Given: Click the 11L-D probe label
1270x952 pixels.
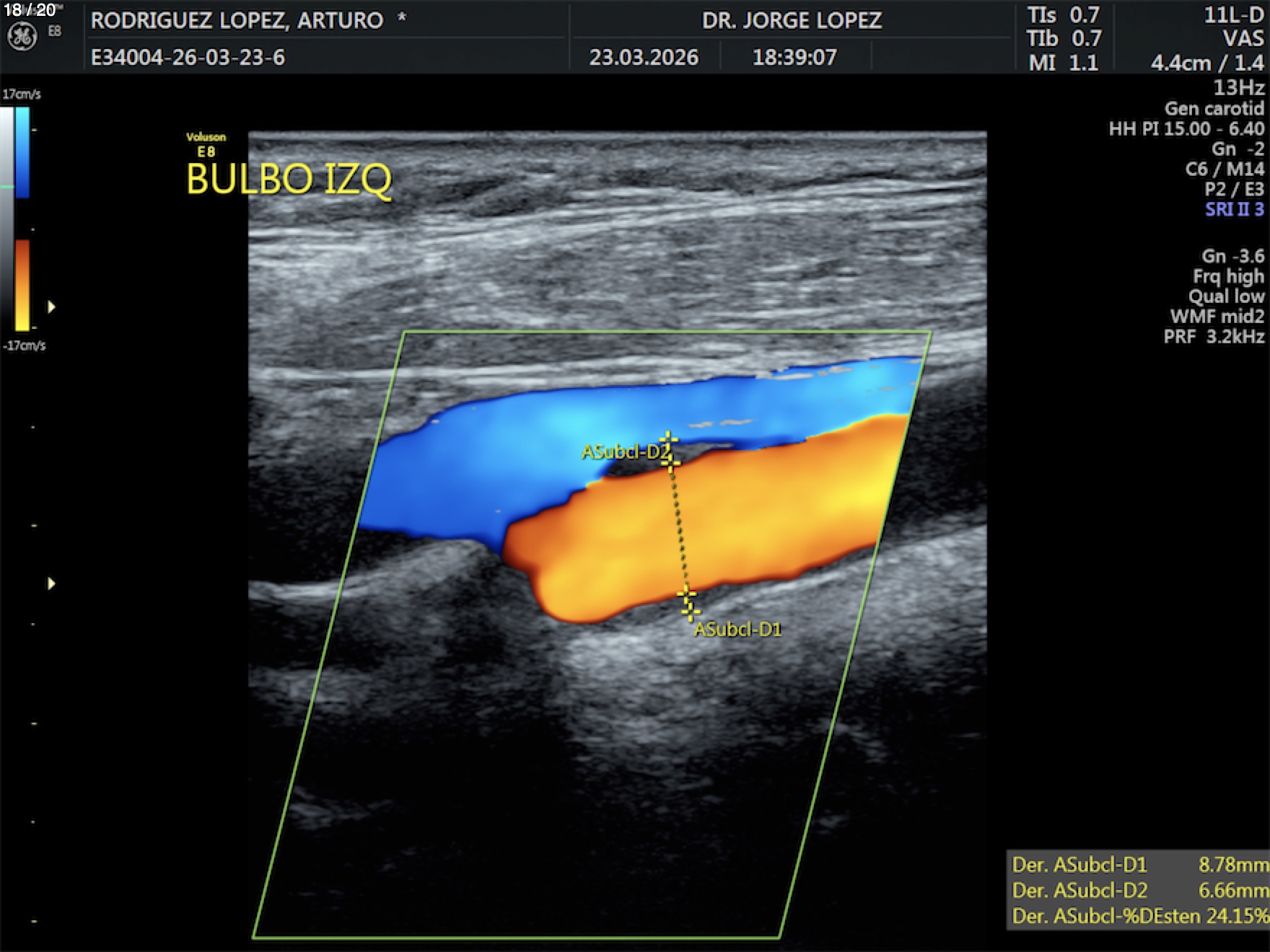Looking at the screenshot, I should pos(1233,15).
